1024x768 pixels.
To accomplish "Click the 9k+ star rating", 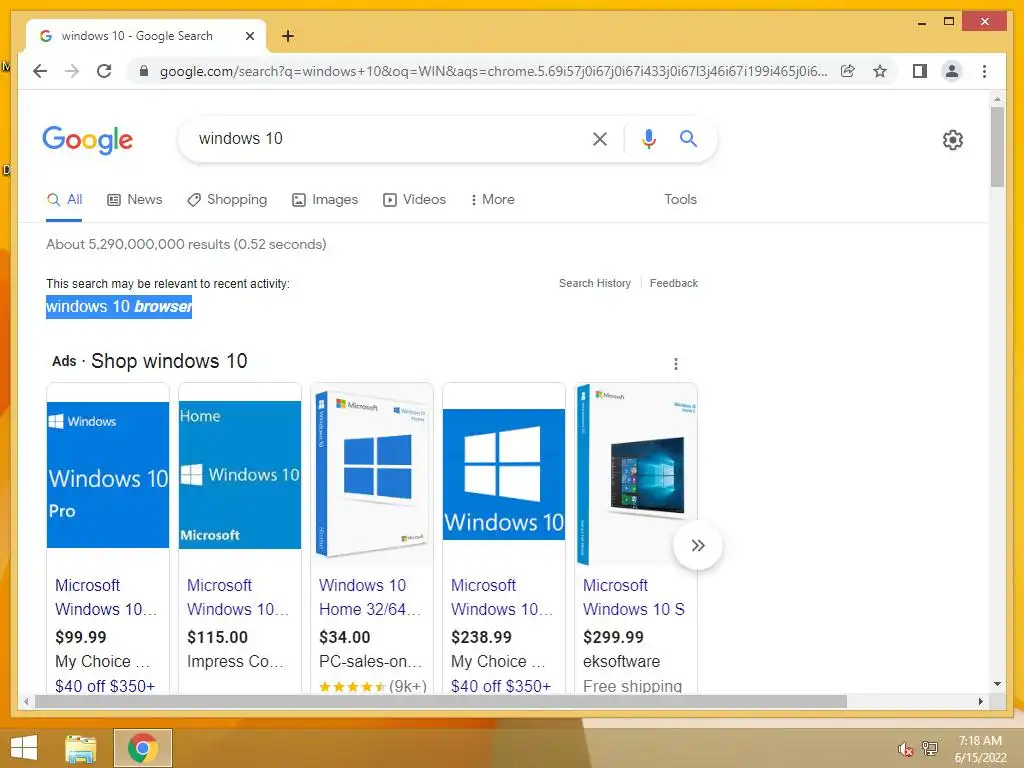I will tap(373, 686).
